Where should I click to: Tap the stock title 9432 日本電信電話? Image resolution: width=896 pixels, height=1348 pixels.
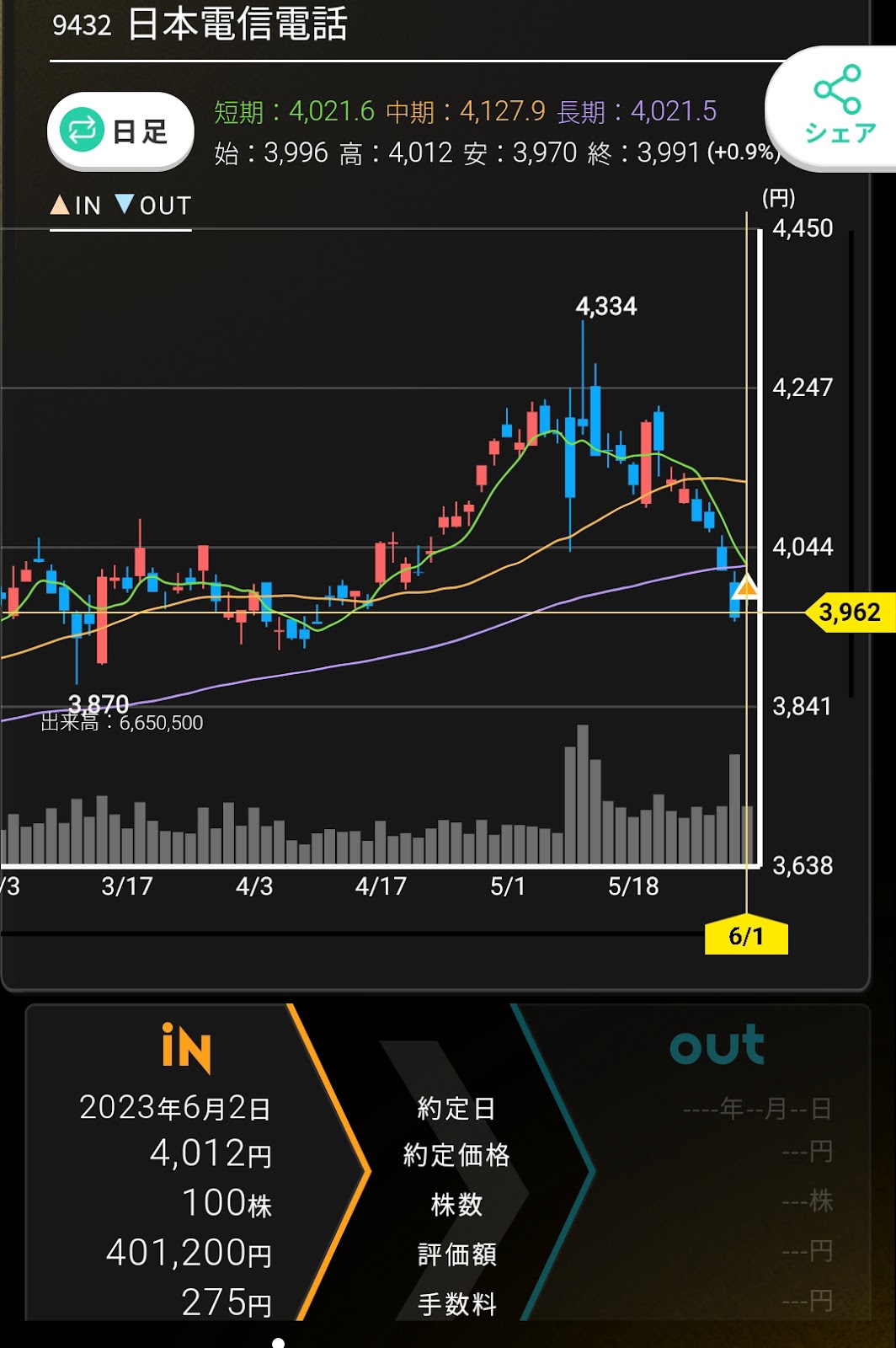pyautogui.click(x=200, y=24)
